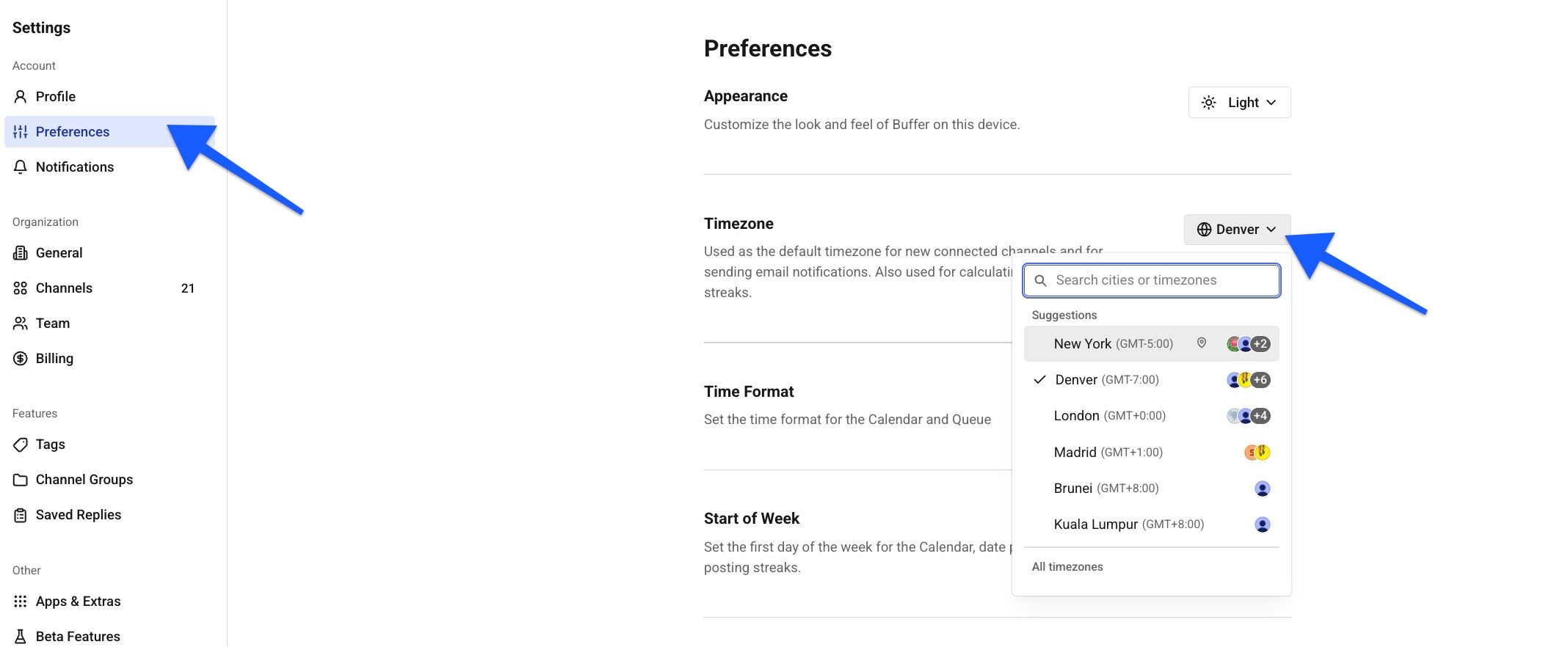The height and width of the screenshot is (647, 1568).
Task: Expand the Denver timezone dropdown
Action: click(x=1236, y=229)
